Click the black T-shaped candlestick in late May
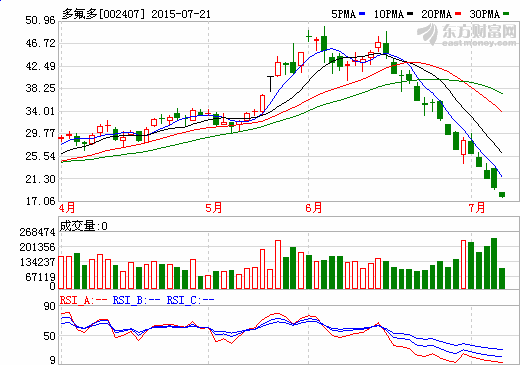The width and height of the screenshot is (520, 365). tap(270, 84)
